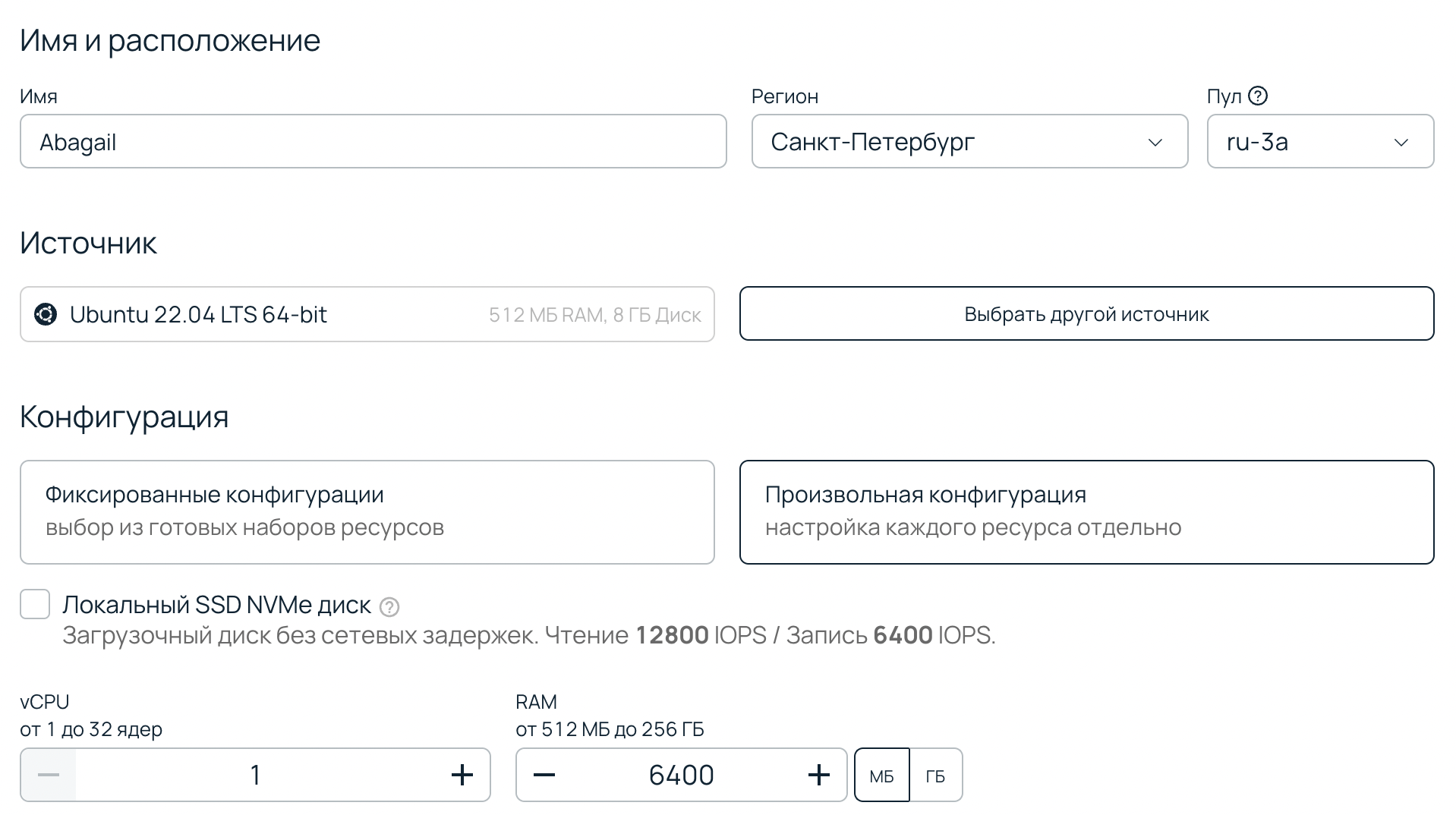
Task: Enable Локальный SSD NVMe диск checkbox
Action: [35, 604]
